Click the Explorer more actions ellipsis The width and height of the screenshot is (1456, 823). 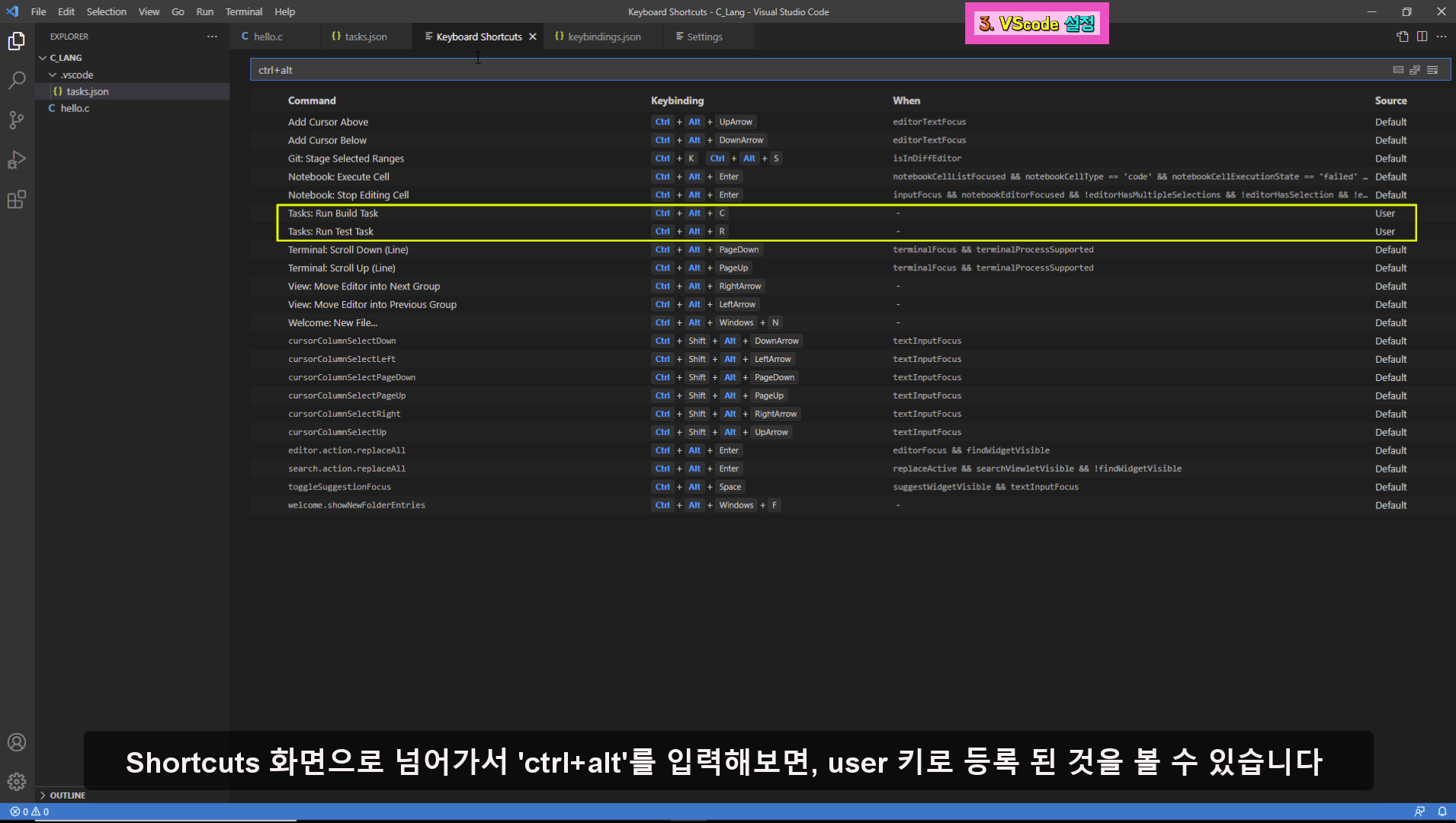click(x=212, y=37)
